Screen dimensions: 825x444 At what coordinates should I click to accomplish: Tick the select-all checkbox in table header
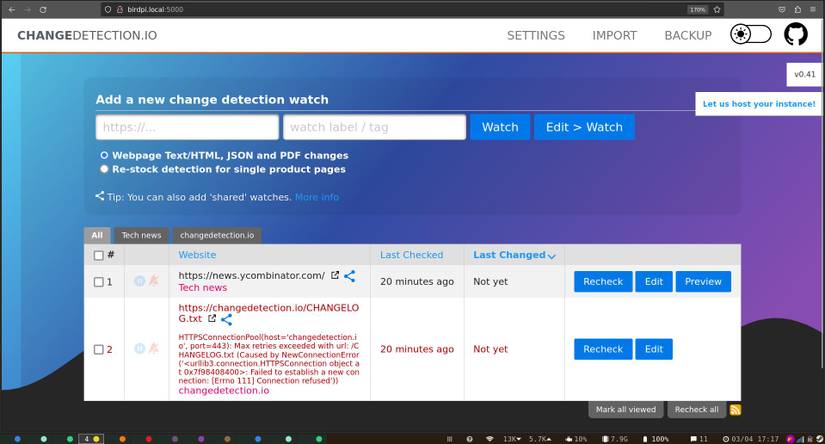98,255
